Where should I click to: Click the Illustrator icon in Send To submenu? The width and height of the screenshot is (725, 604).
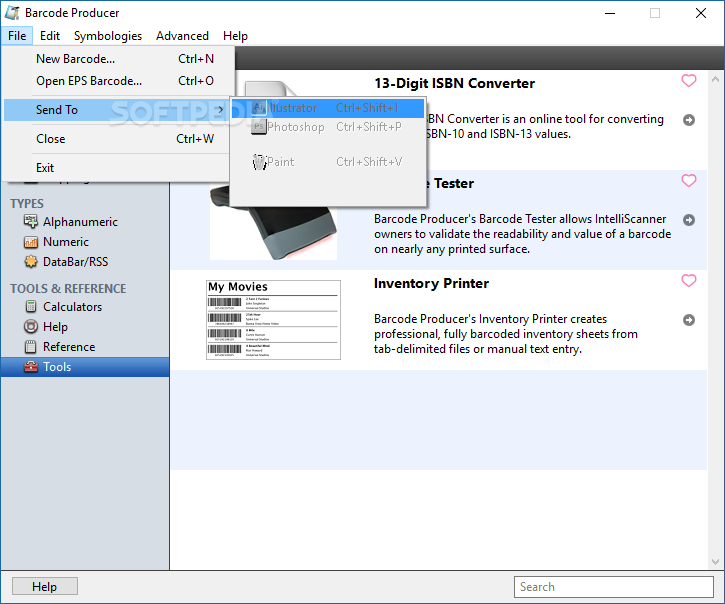point(259,108)
